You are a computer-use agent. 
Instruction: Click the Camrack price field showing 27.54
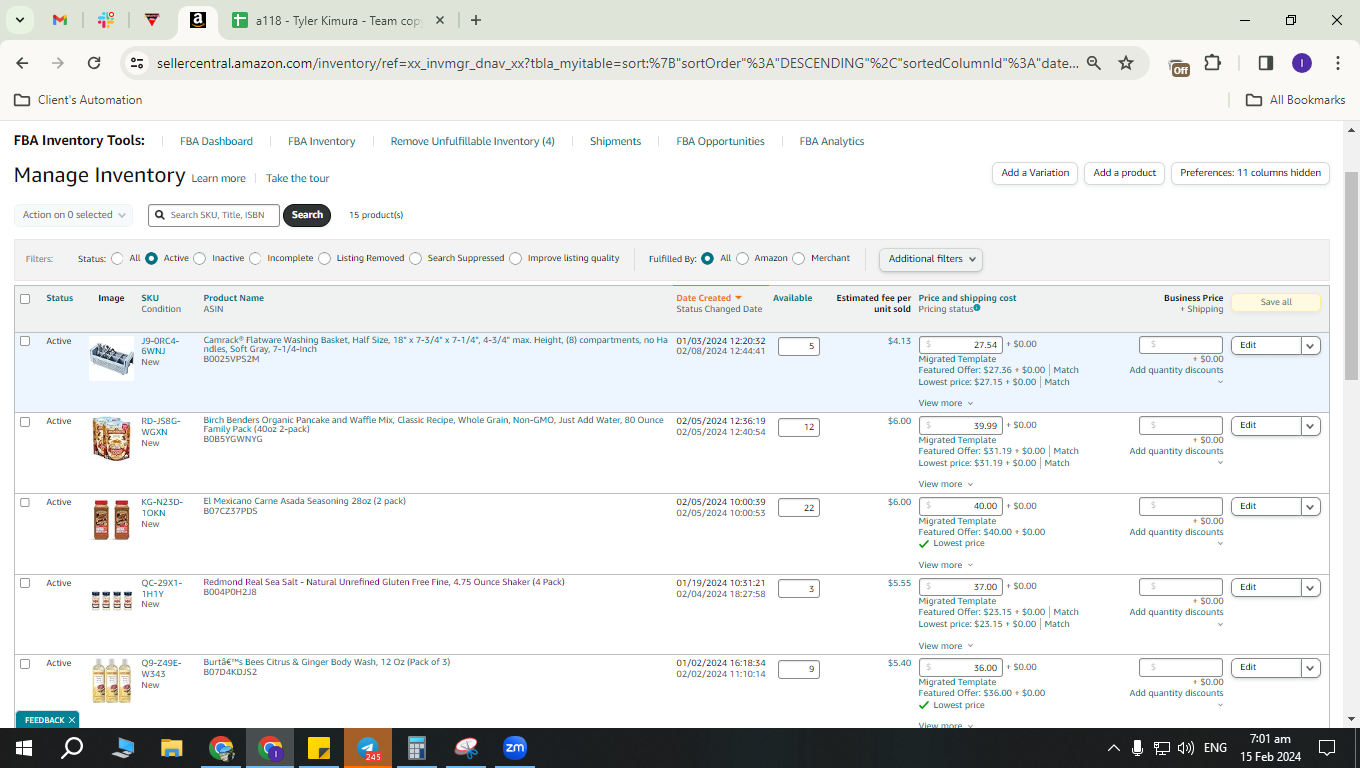coord(960,345)
